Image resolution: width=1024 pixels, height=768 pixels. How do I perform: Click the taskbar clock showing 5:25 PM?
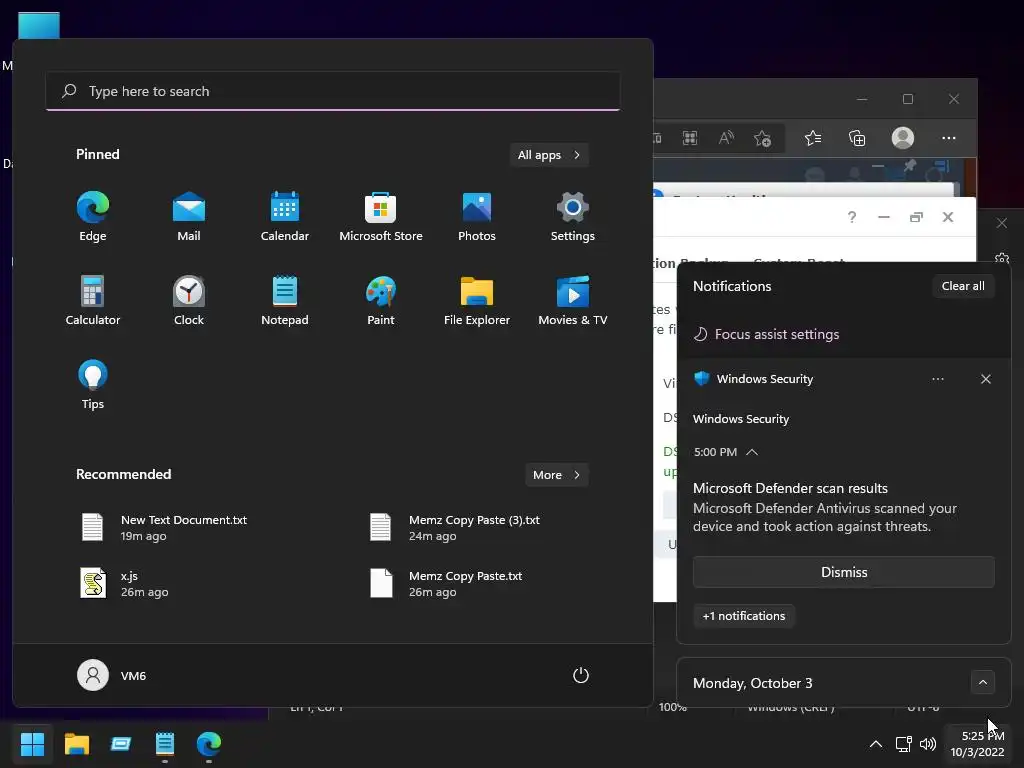pos(977,744)
